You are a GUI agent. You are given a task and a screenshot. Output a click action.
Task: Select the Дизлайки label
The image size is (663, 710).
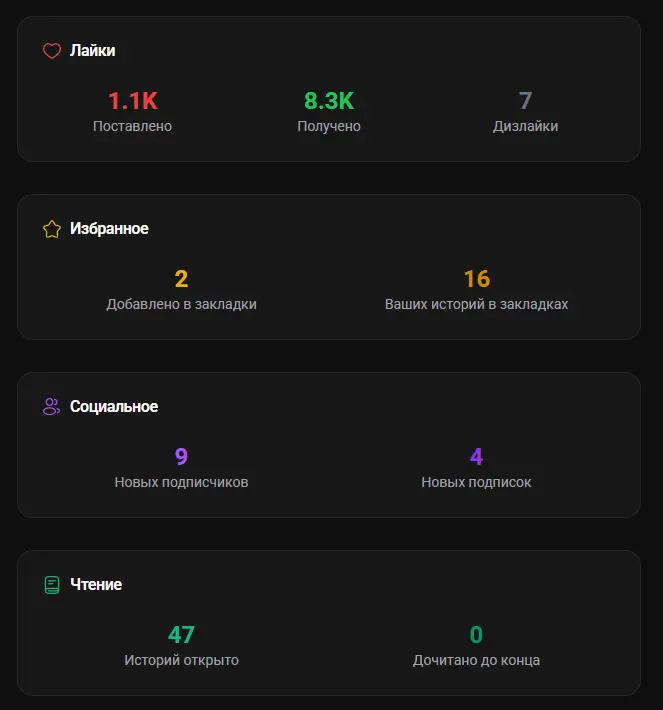coord(525,127)
